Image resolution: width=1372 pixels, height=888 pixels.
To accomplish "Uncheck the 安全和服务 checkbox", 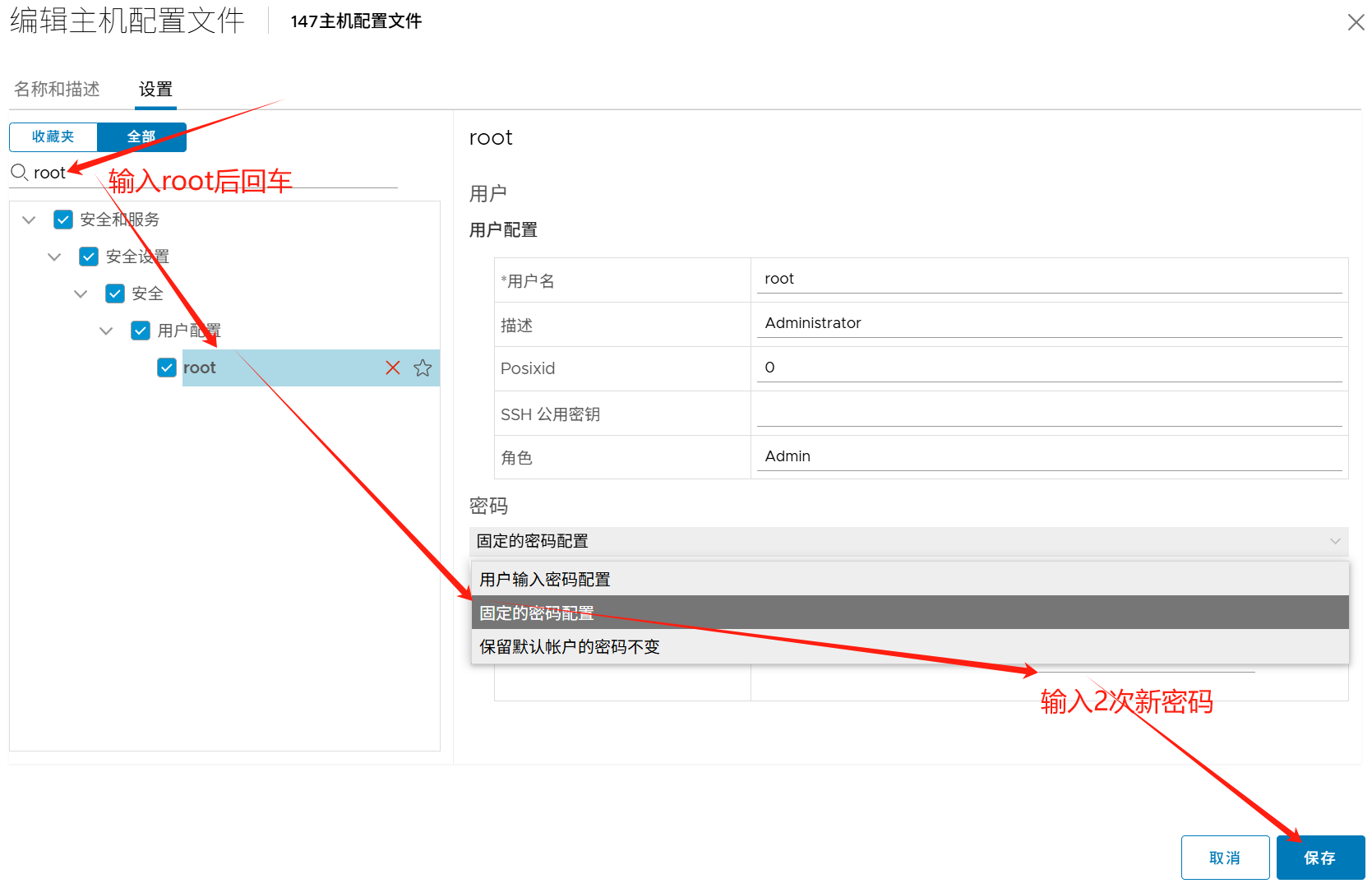I will [63, 220].
